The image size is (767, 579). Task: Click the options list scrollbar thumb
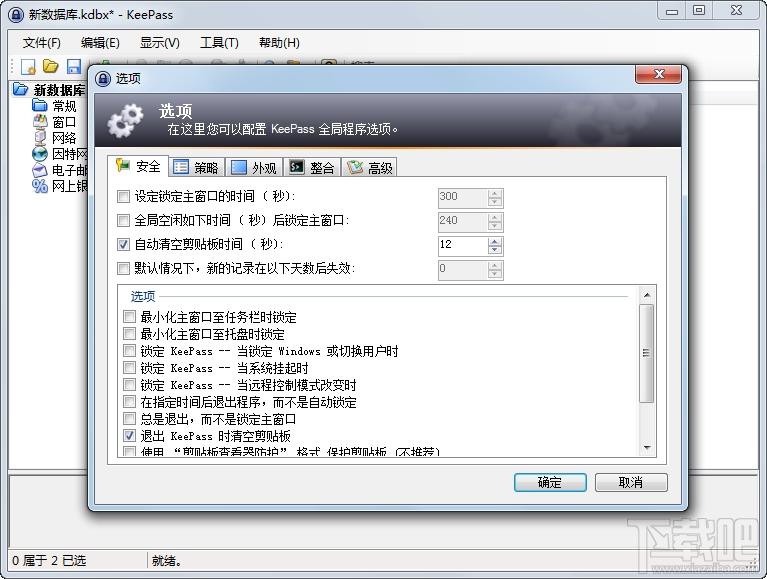click(647, 353)
